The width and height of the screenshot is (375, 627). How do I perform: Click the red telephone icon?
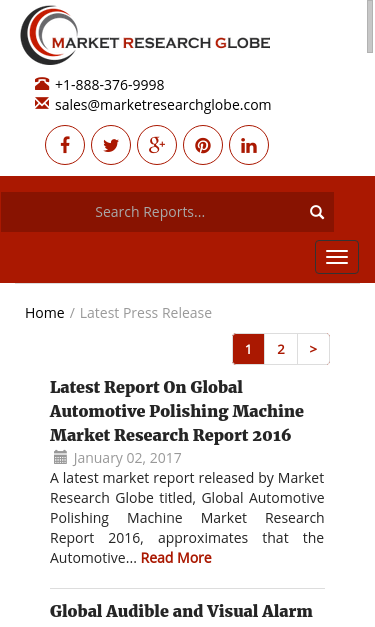pos(42,84)
